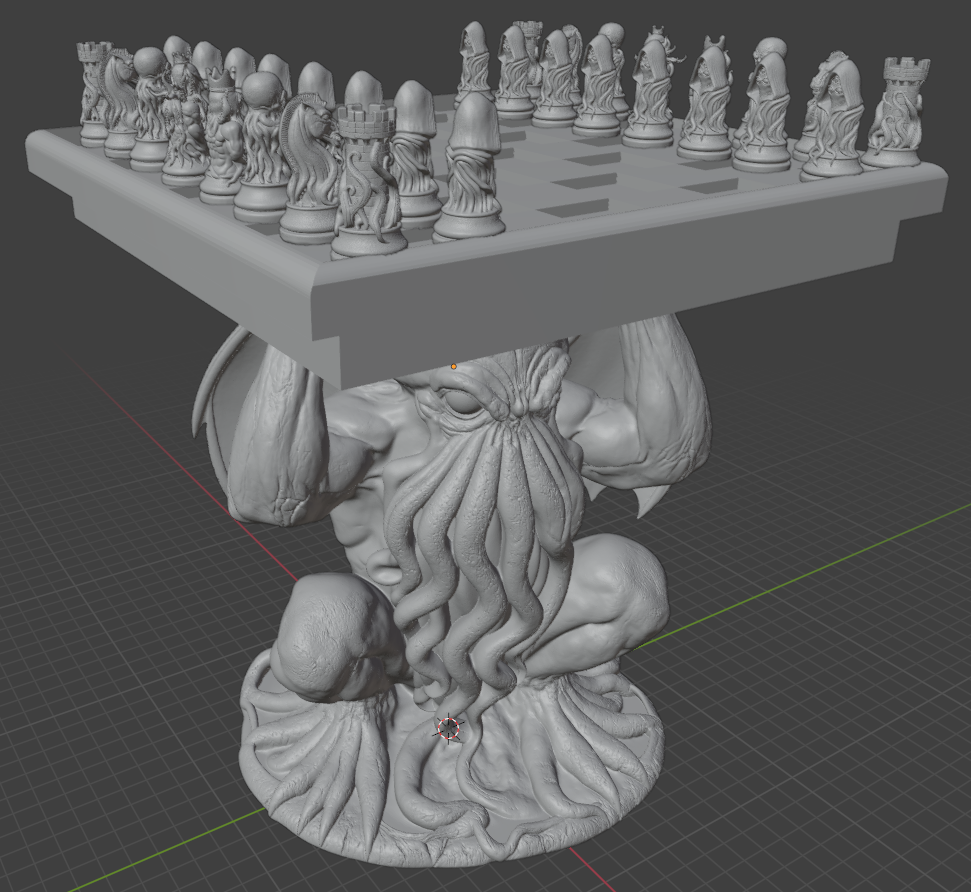Click the orange object origin dot
Viewport: 971px width, 892px height.
[454, 367]
